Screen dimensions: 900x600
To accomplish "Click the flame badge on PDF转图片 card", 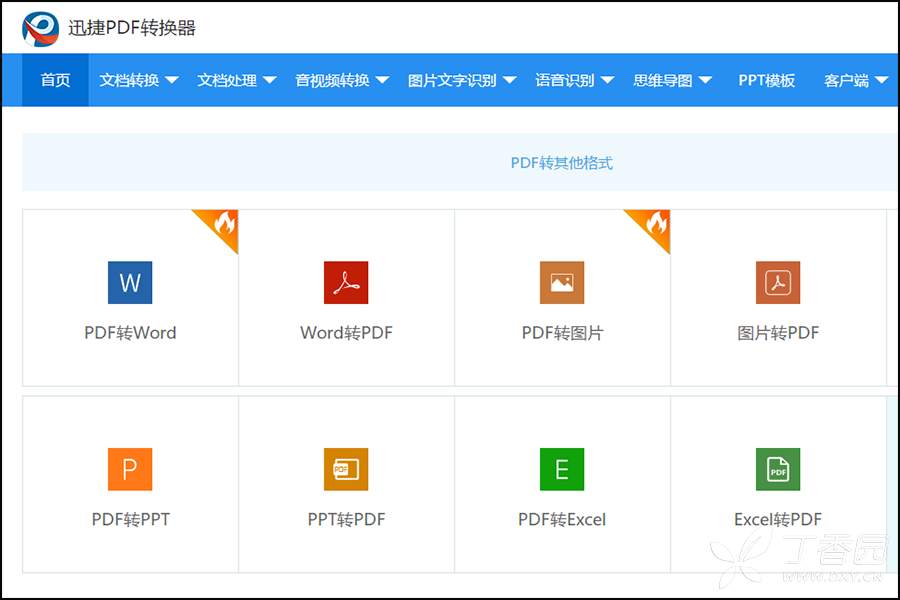I will pos(655,224).
